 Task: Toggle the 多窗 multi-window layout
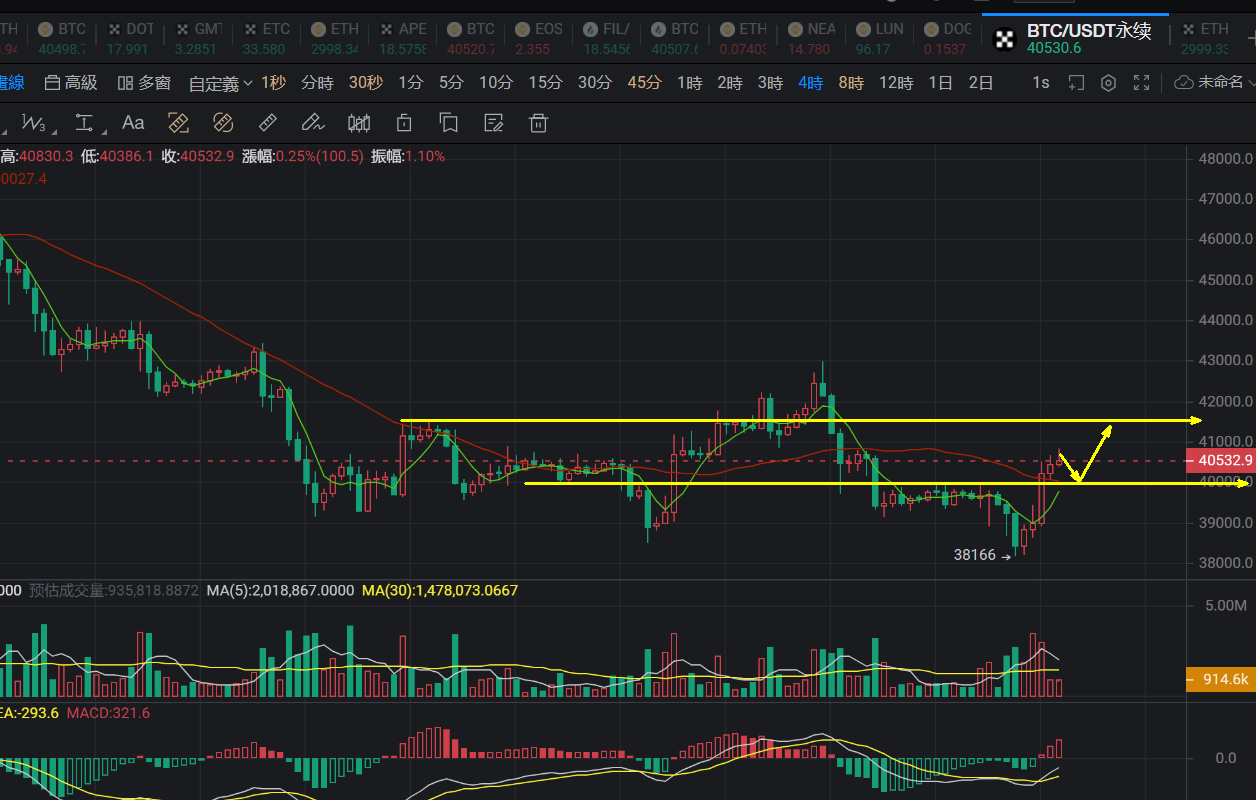point(144,83)
